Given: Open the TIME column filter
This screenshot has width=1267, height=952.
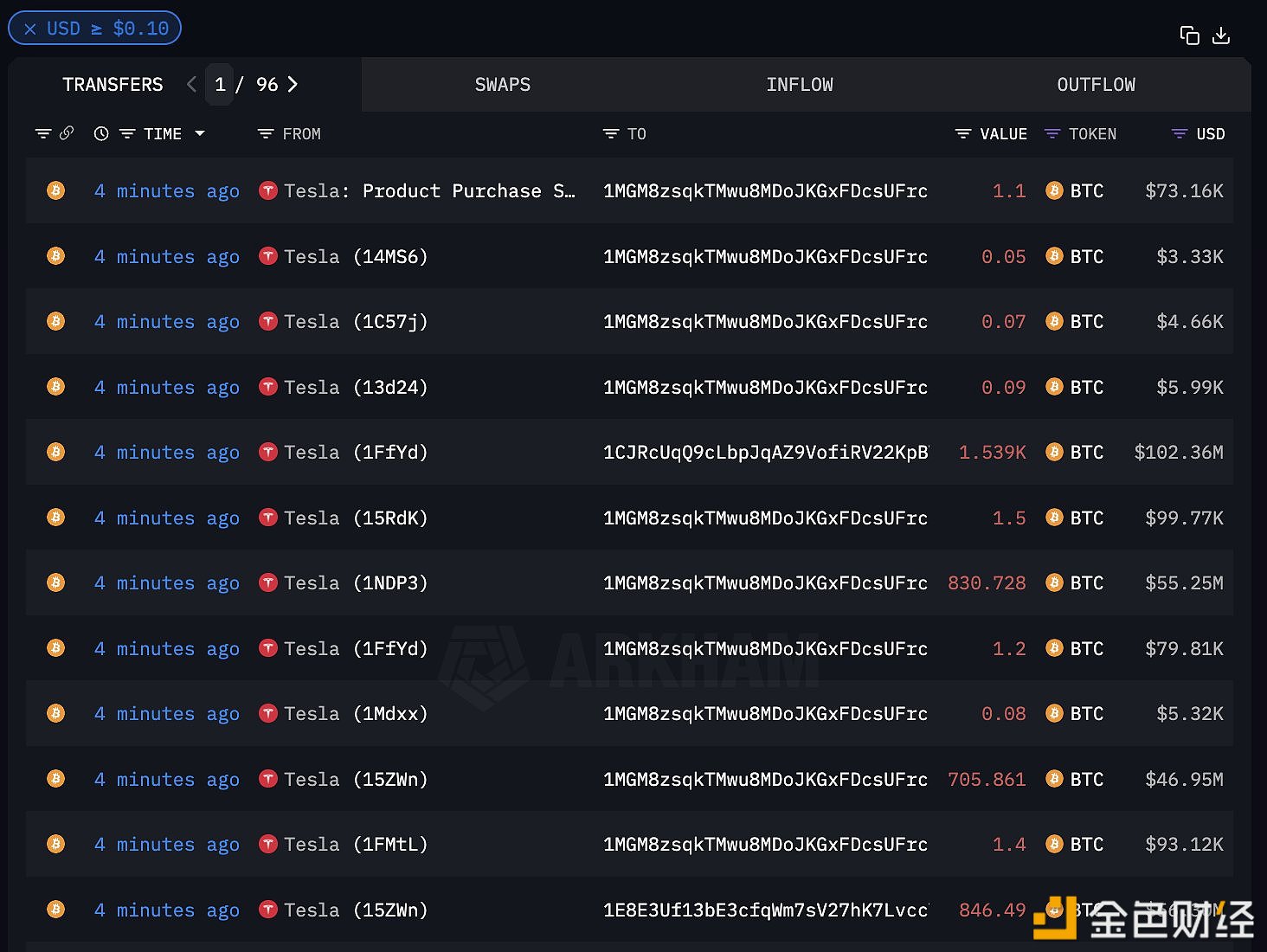Looking at the screenshot, I should pyautogui.click(x=127, y=133).
